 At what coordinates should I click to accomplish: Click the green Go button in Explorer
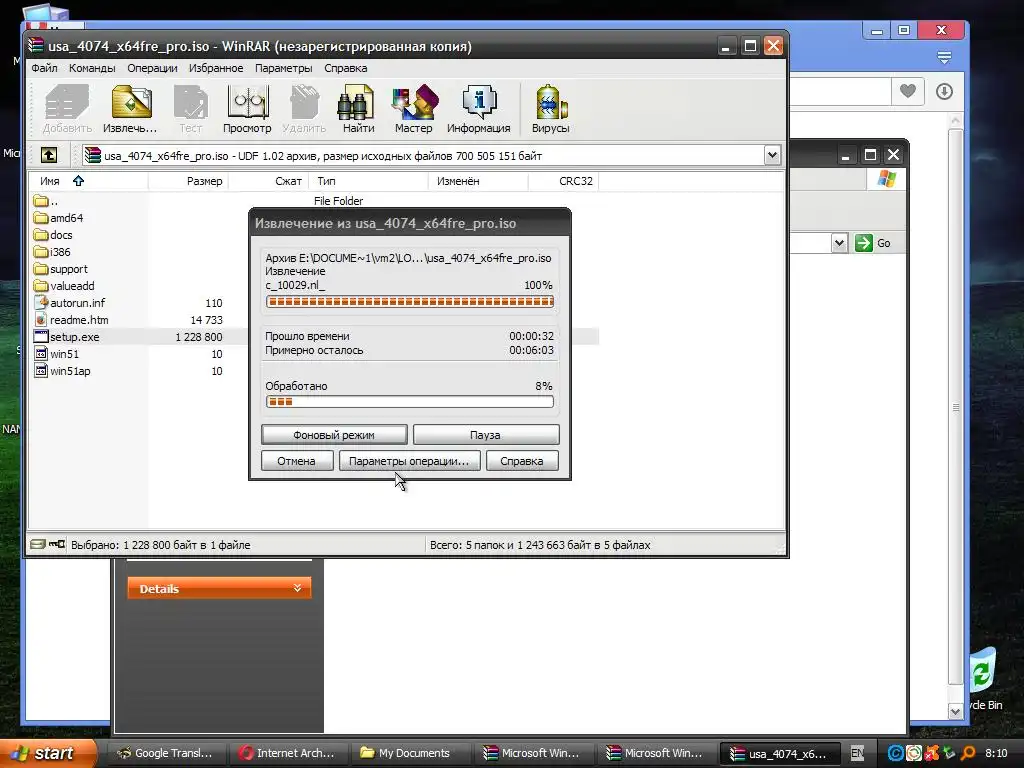(873, 243)
